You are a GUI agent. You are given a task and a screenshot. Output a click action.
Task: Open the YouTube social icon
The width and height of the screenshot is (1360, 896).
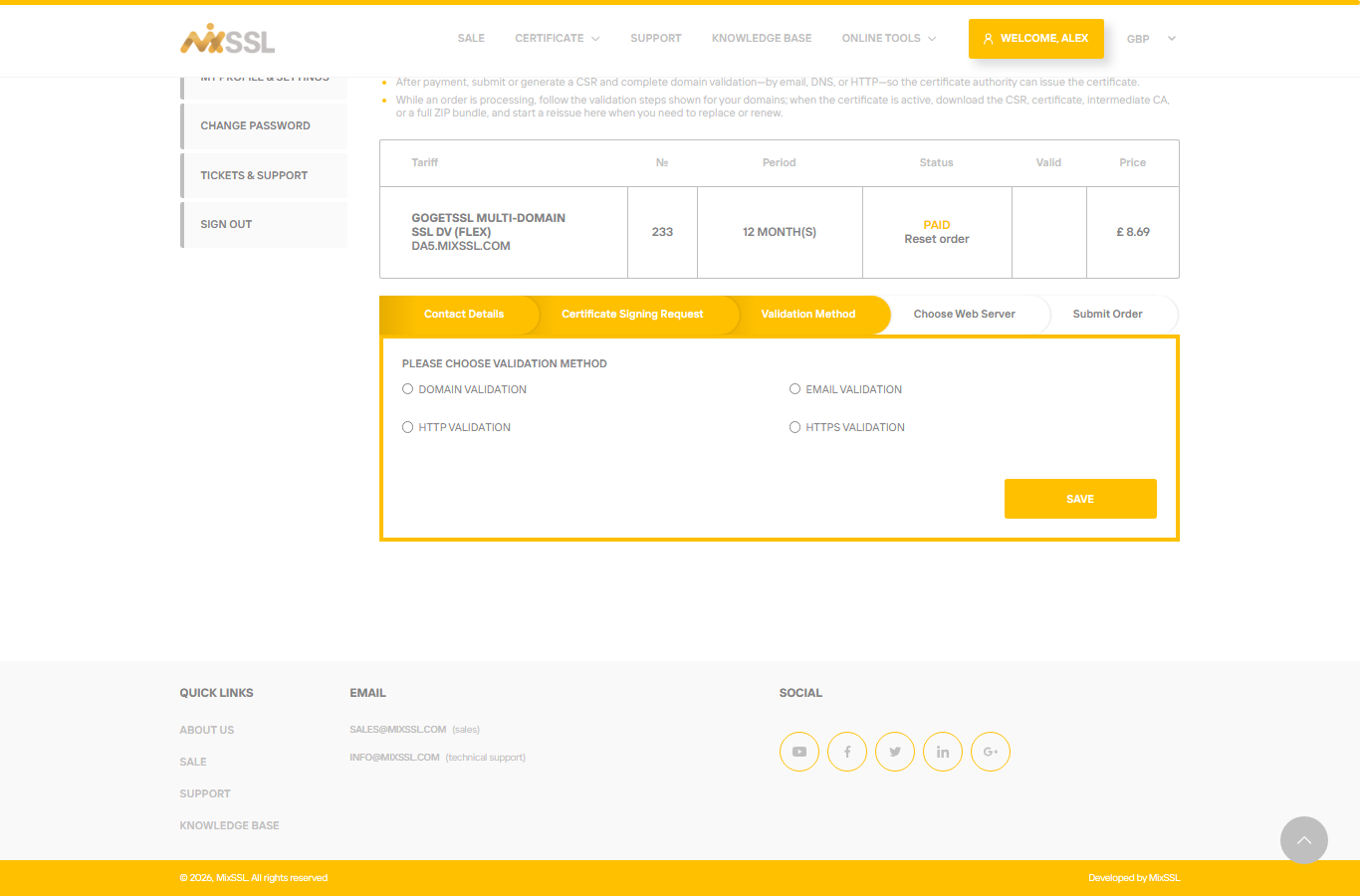(799, 752)
